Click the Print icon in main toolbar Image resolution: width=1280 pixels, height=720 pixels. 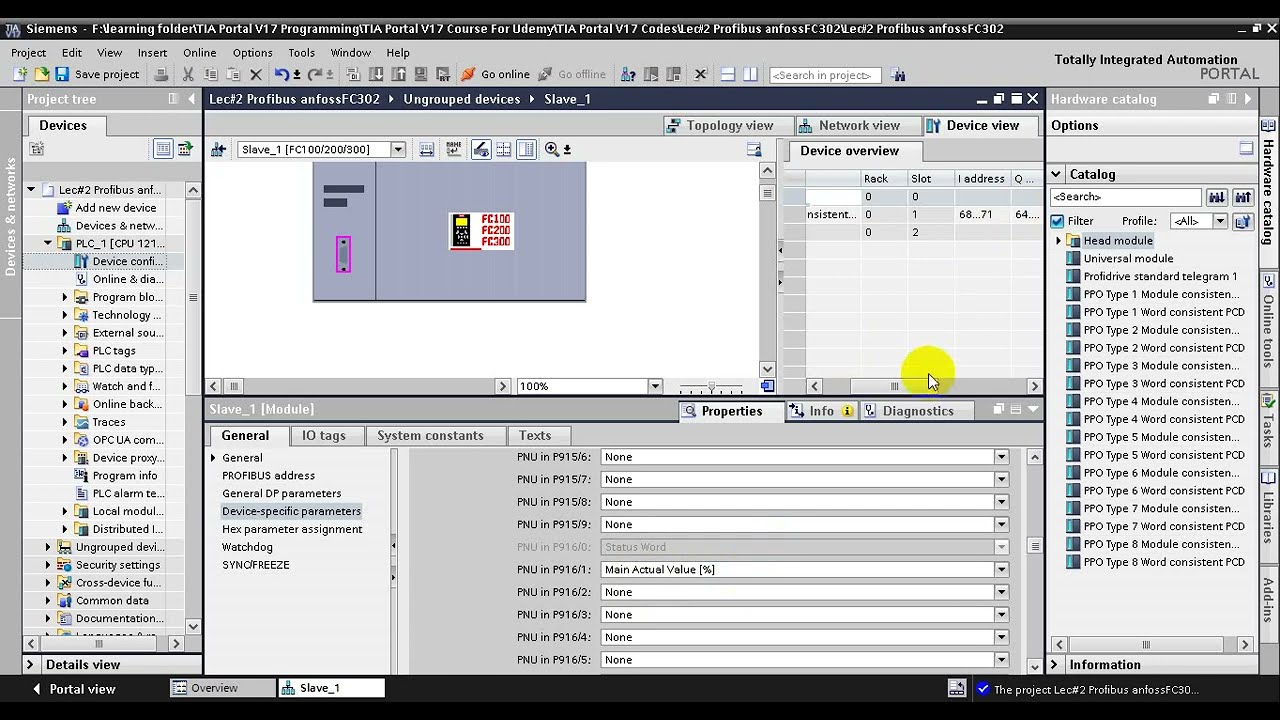click(x=161, y=75)
